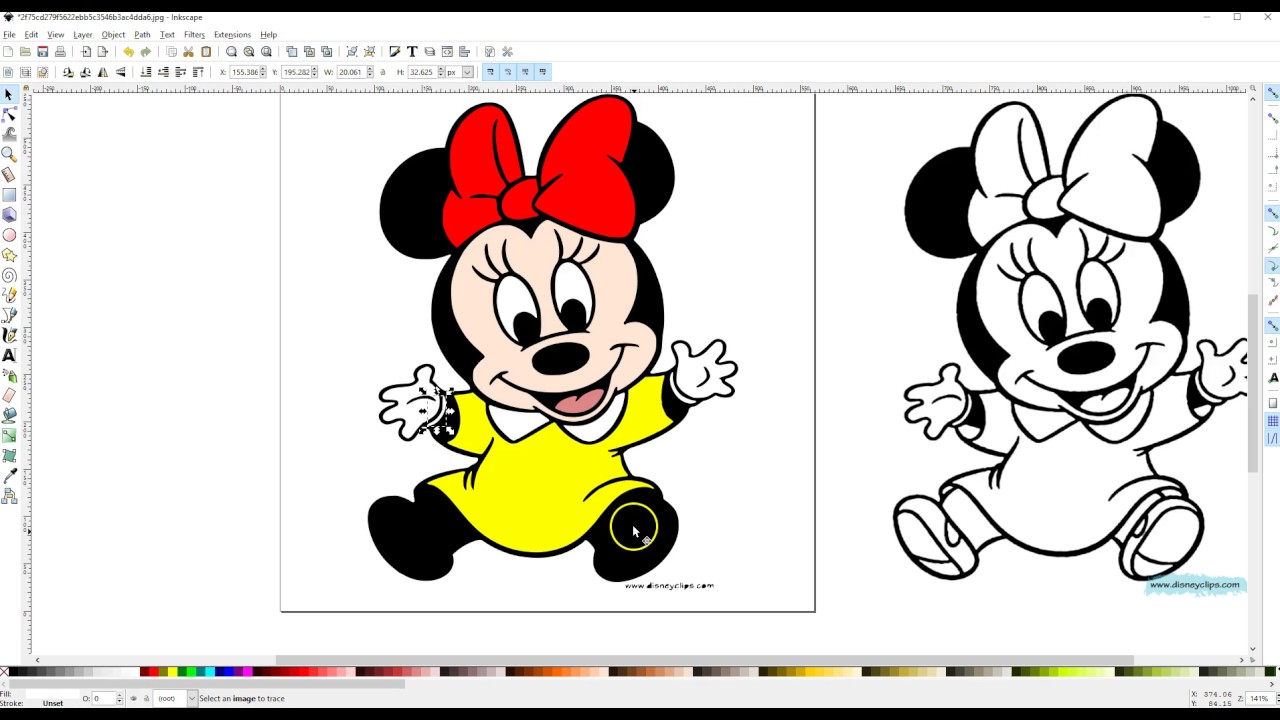Toggle layer lock icon in status bar

pyautogui.click(x=146, y=698)
